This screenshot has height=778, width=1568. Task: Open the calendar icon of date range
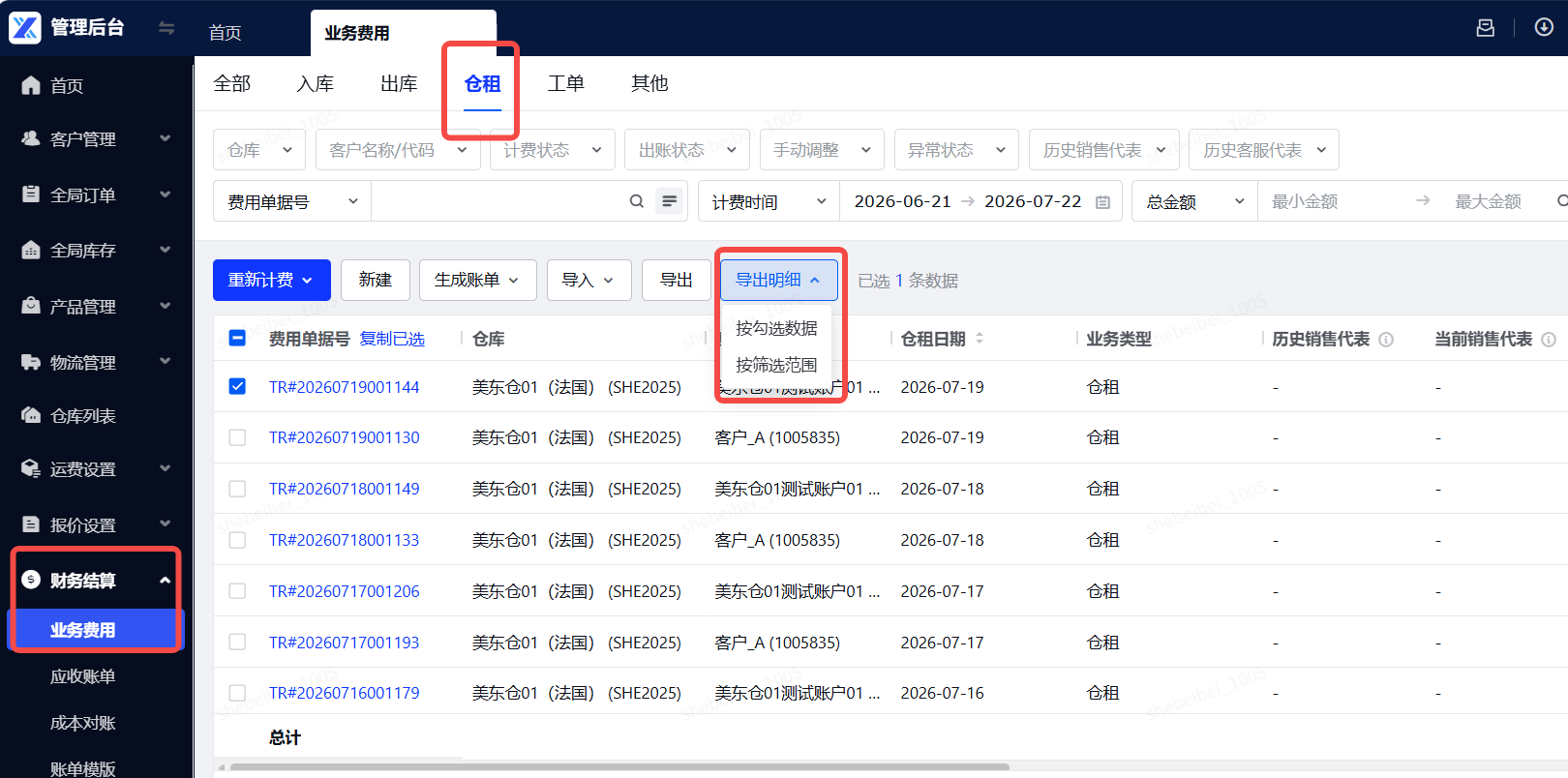(x=1102, y=202)
